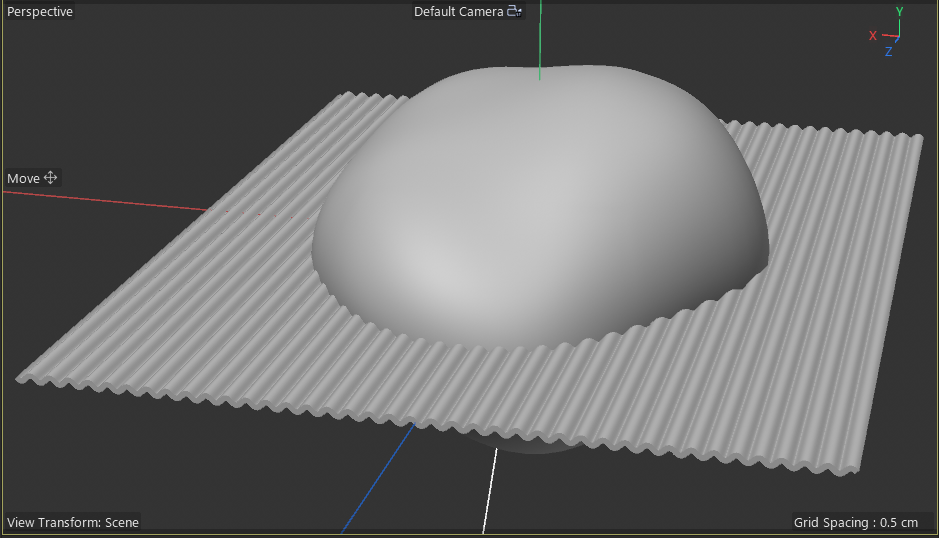Screen dimensions: 939x538
Task: Click the Move crosshair arrows icon
Action: pyautogui.click(x=50, y=177)
